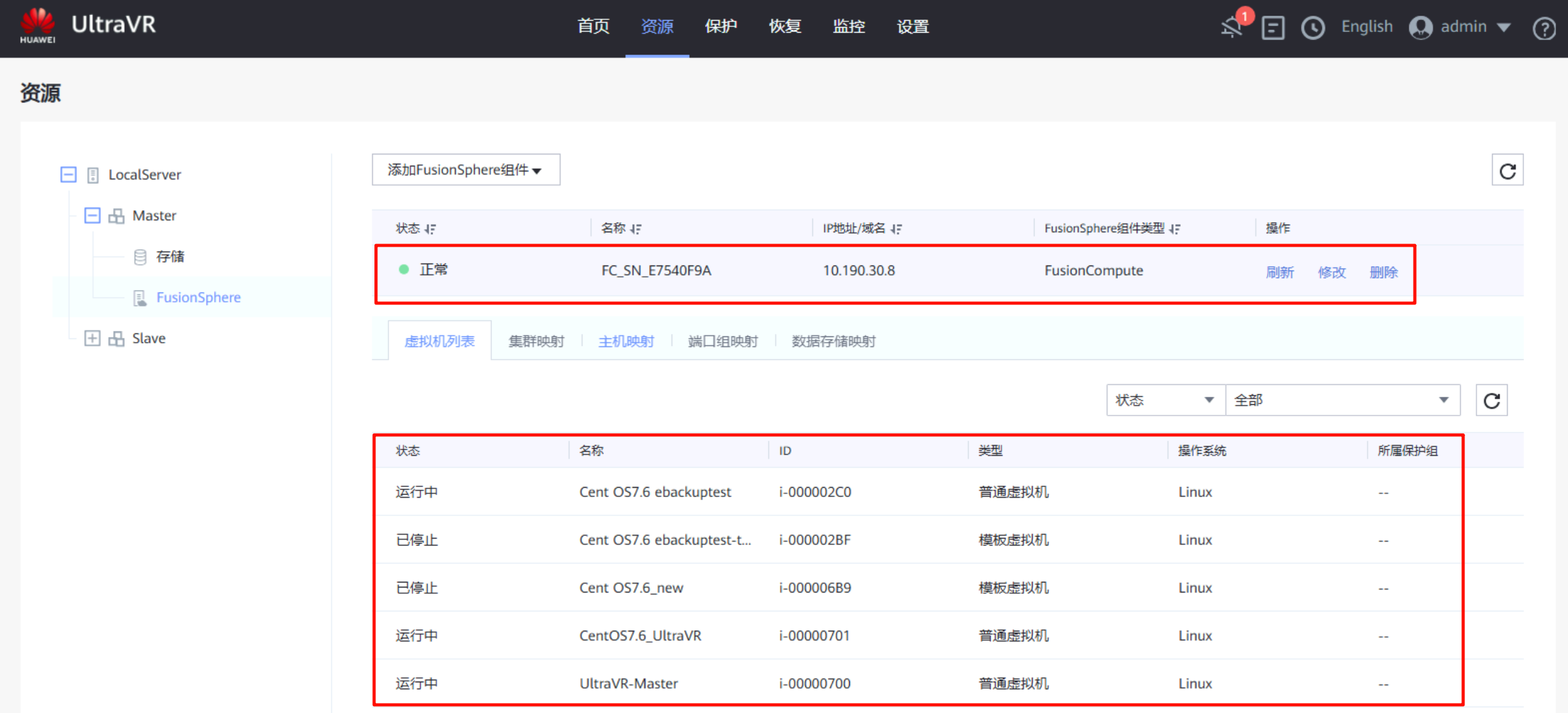Open the 添加FusionSphere组件 dropdown
The width and height of the screenshot is (1568, 713).
tap(465, 170)
